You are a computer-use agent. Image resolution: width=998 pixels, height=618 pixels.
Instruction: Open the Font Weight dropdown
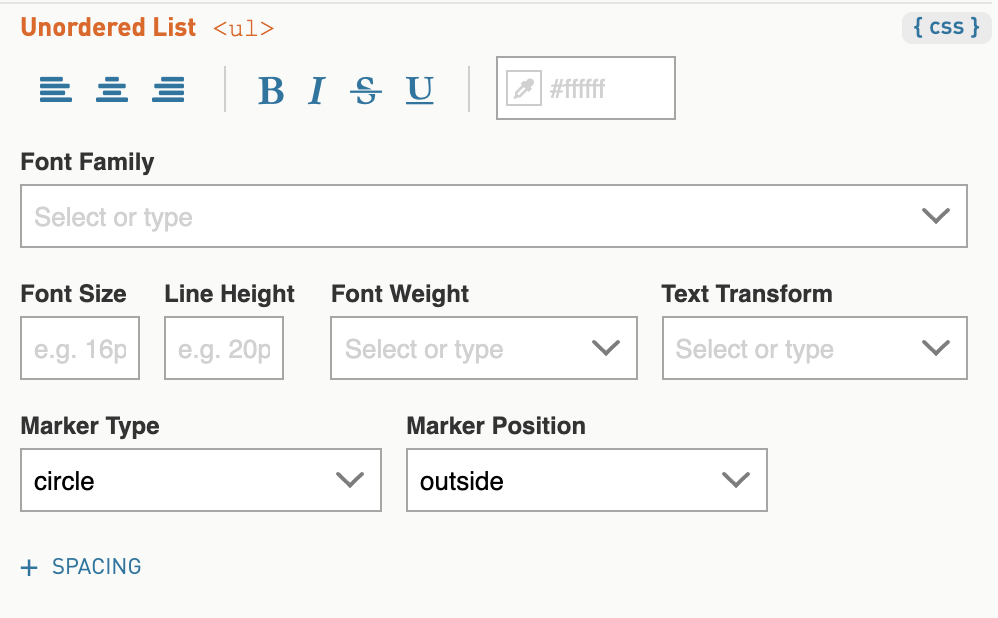[x=484, y=348]
